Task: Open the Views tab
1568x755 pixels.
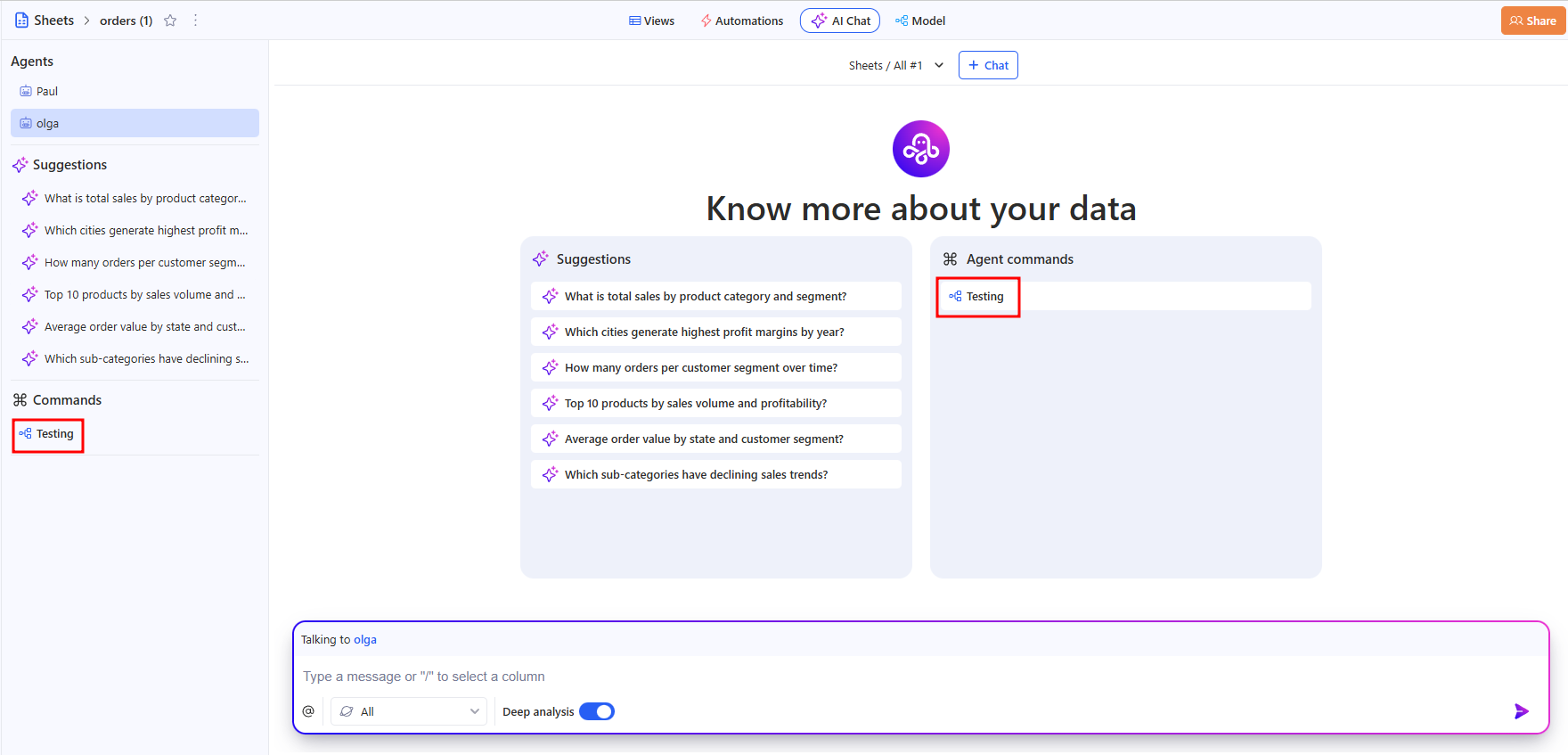Action: (651, 21)
